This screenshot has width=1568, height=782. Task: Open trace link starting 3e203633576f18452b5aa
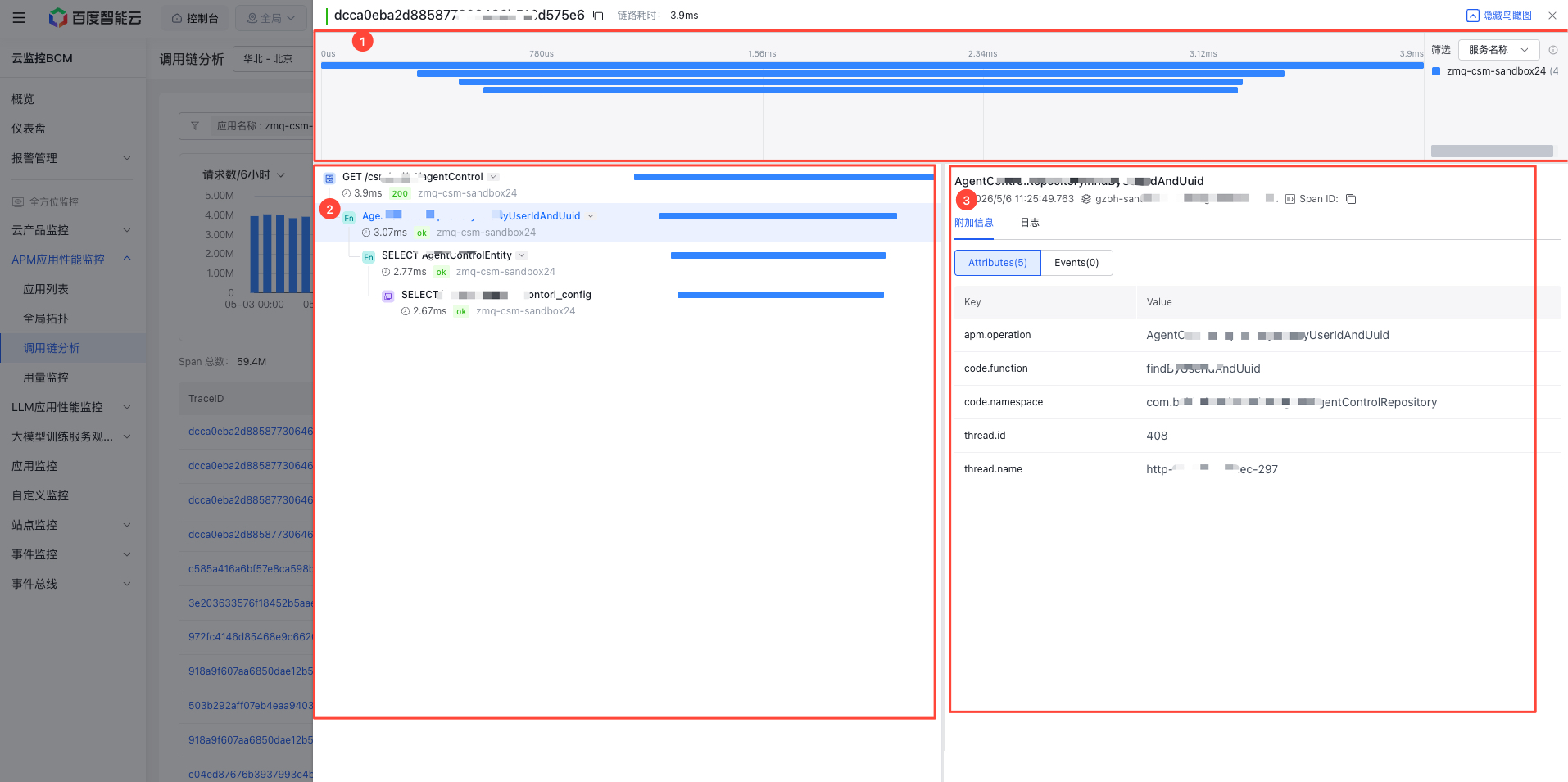click(251, 603)
